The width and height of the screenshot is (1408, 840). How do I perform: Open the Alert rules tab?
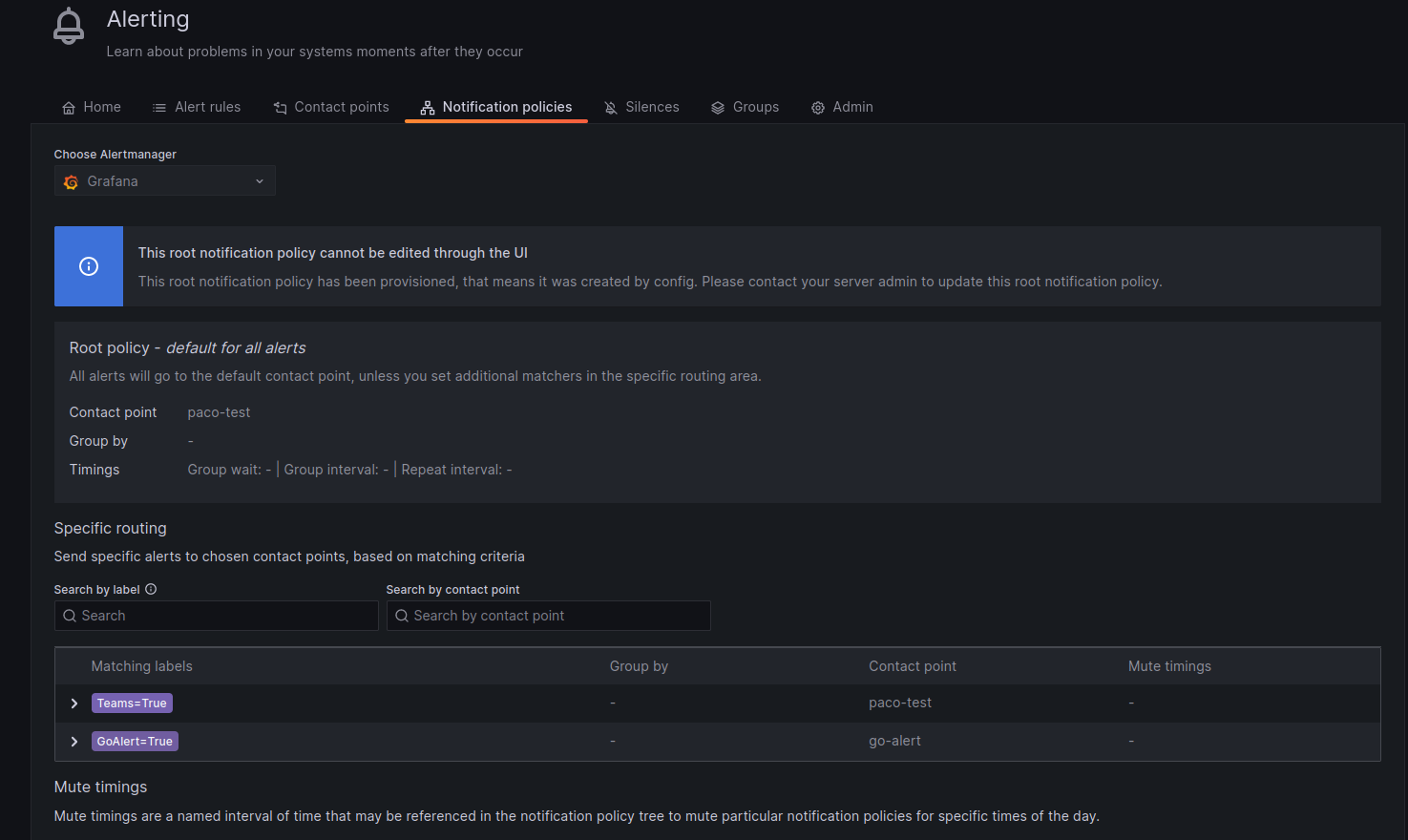point(197,107)
